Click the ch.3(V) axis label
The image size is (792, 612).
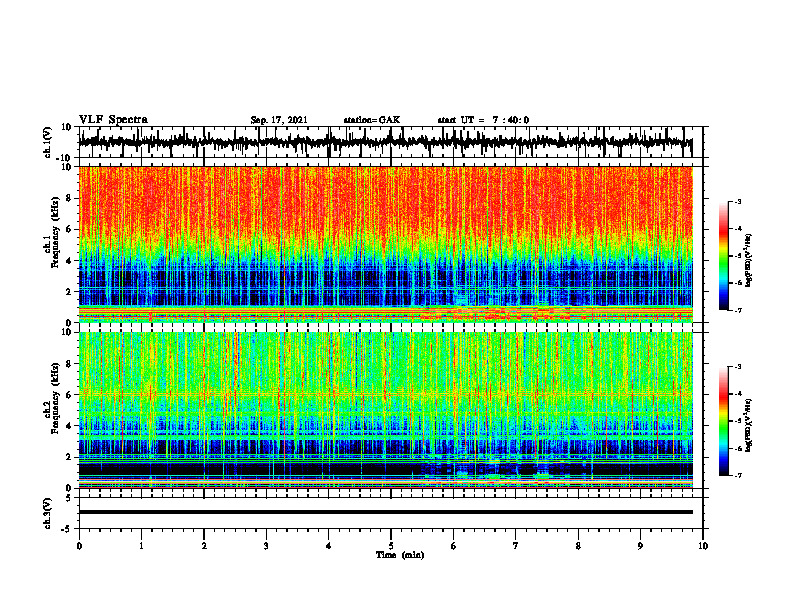48,513
